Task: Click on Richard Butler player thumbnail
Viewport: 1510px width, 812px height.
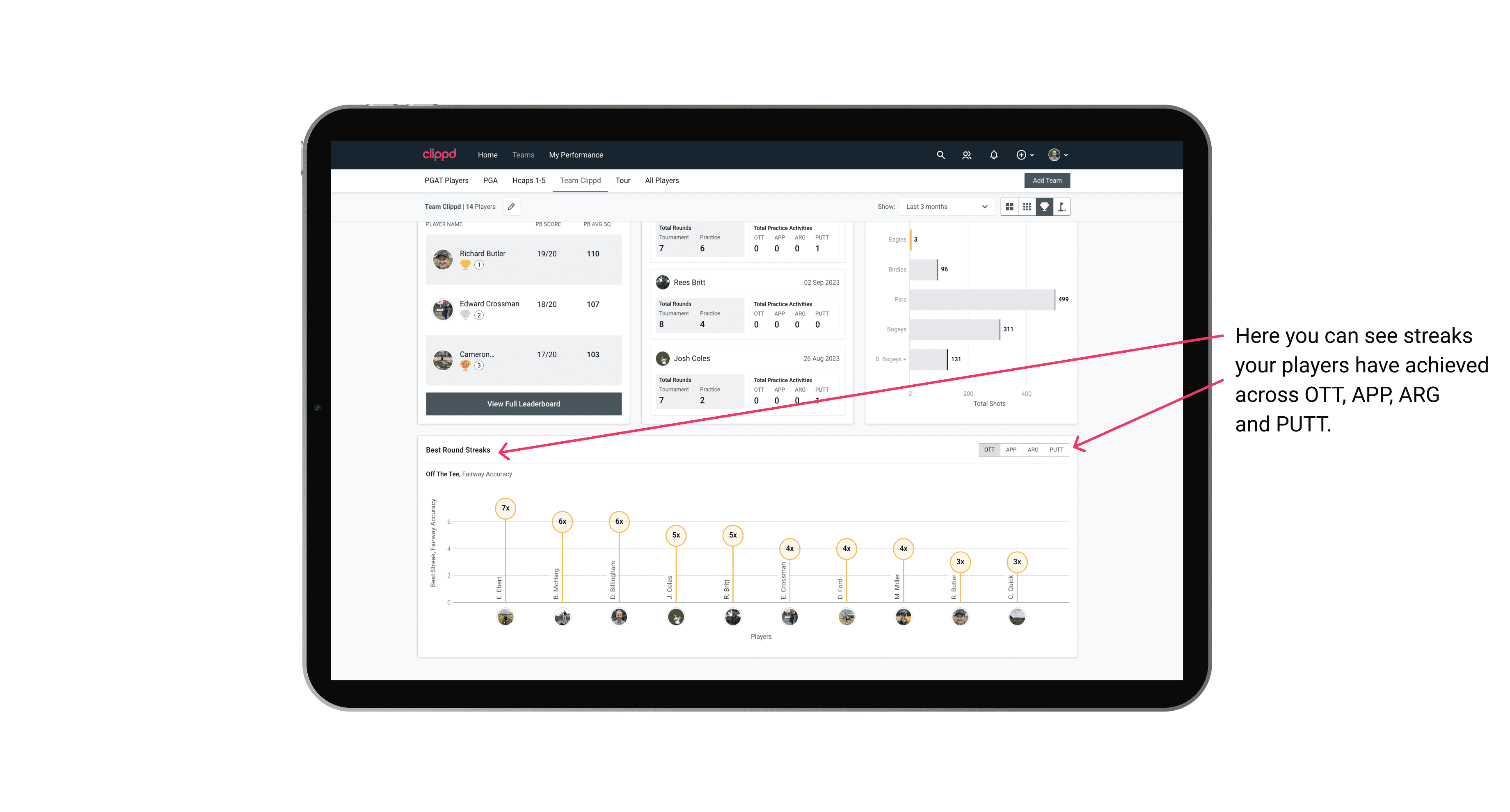Action: click(x=443, y=258)
